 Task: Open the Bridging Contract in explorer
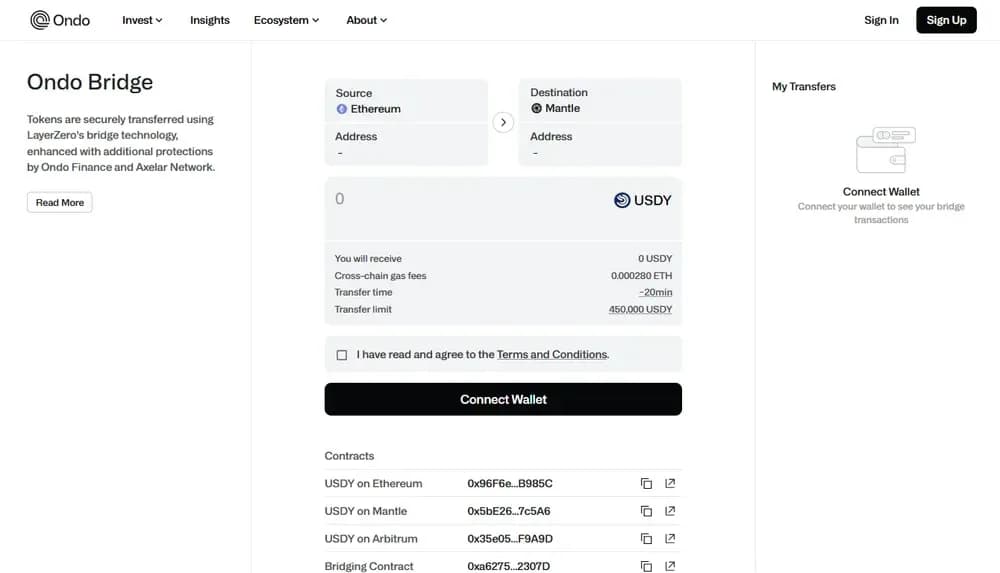(x=670, y=566)
